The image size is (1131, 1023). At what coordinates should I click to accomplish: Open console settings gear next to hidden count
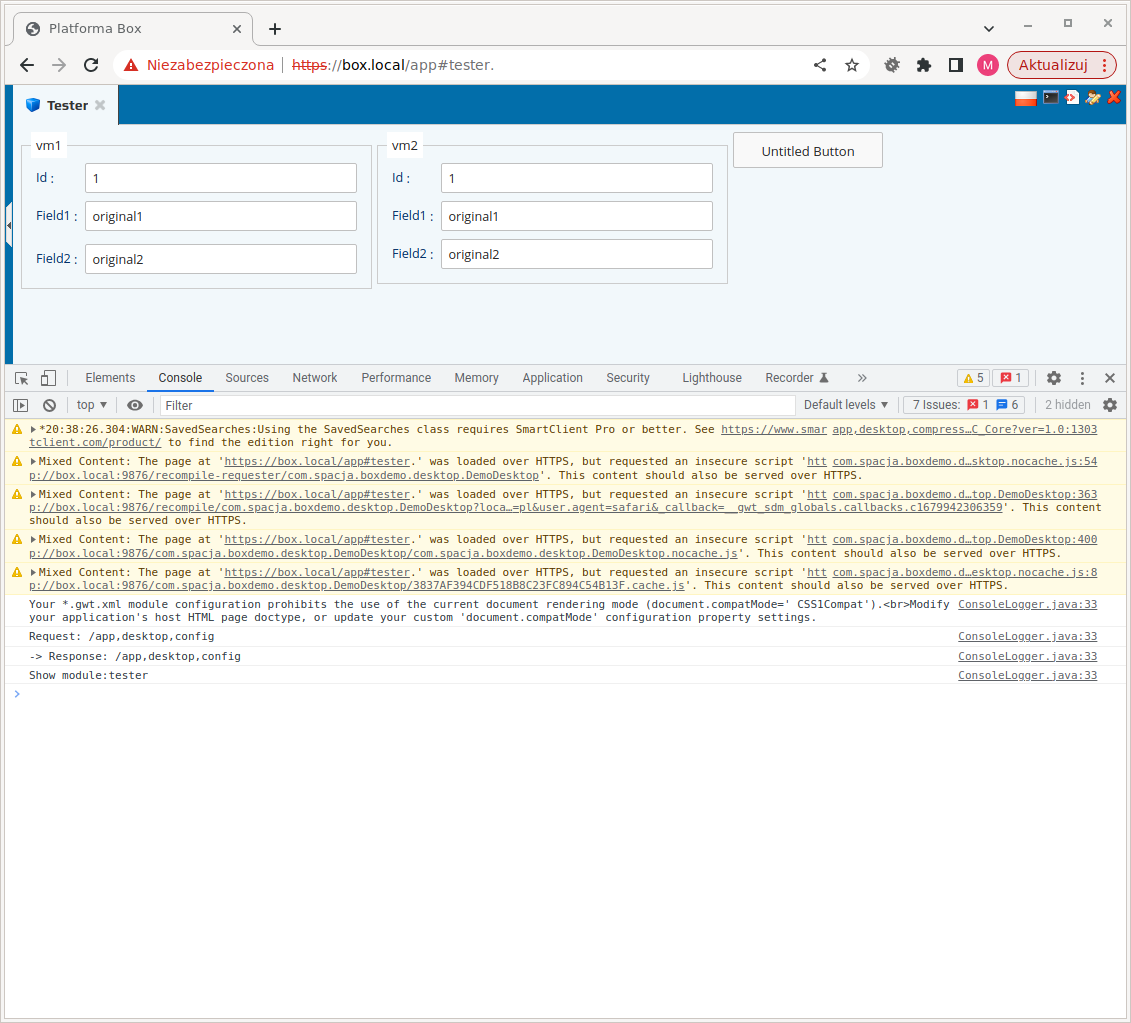point(1109,405)
